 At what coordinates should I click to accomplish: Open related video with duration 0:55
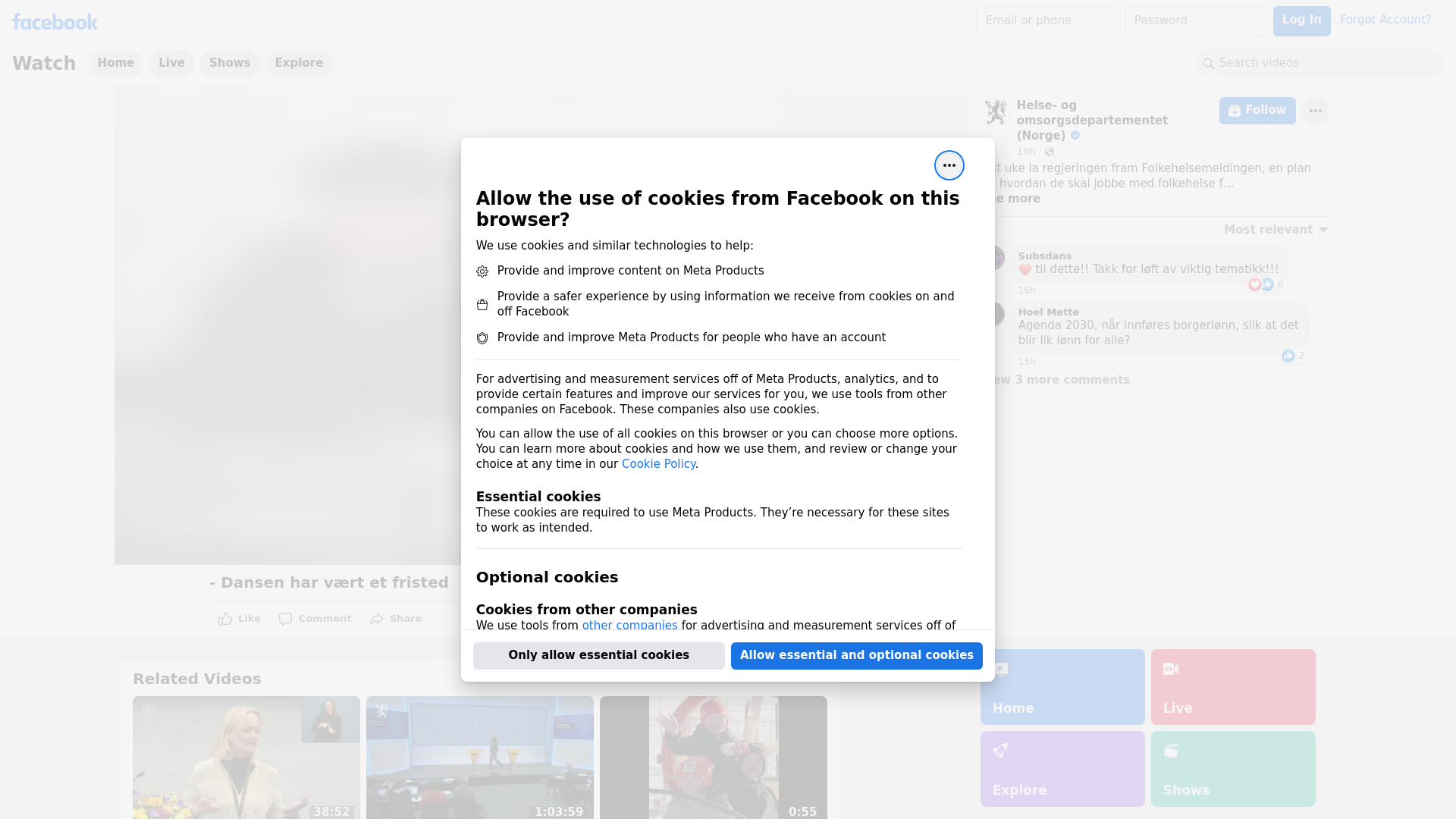point(714,758)
